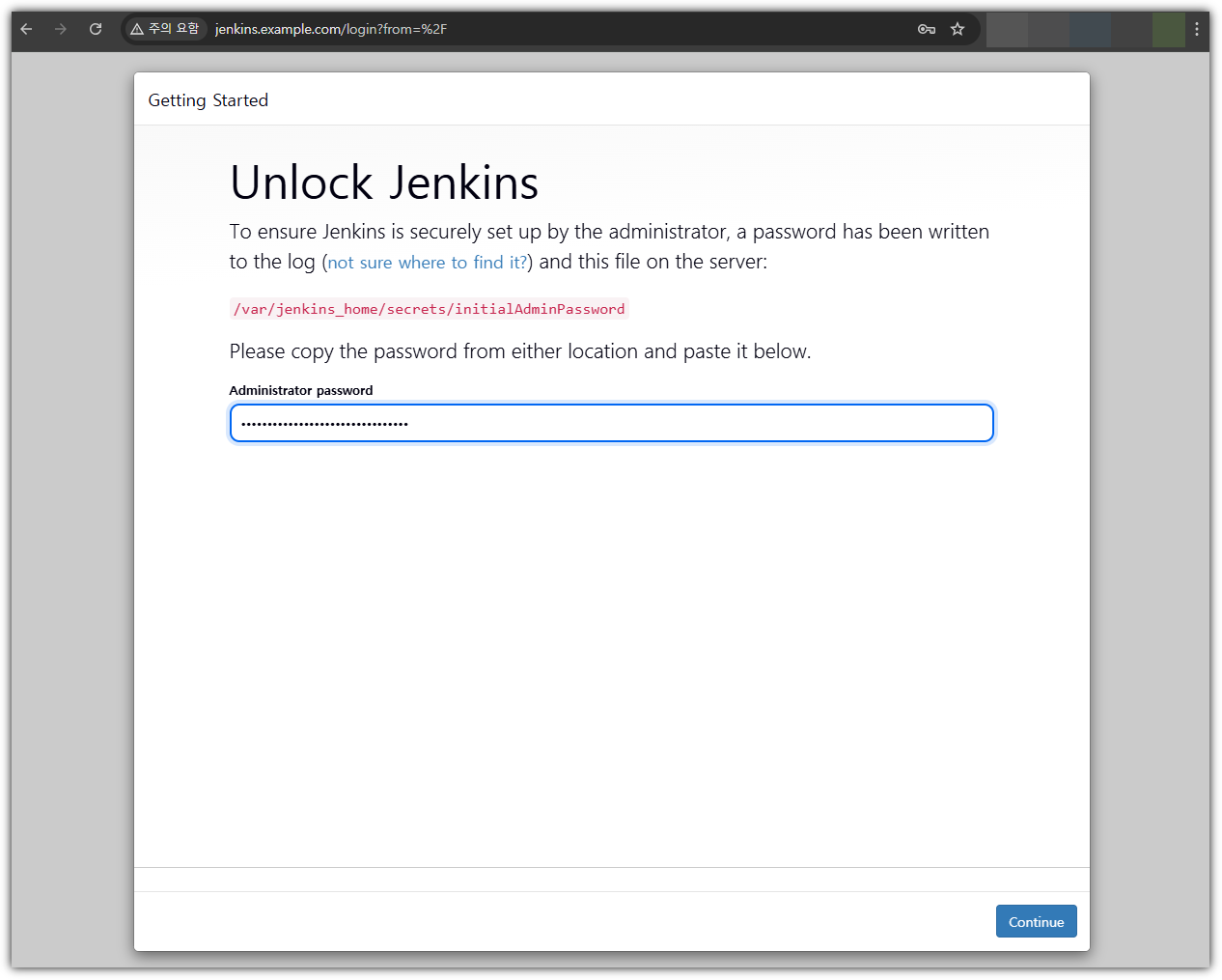Bookmark this page with the star icon
This screenshot has height=980, width=1222.
tap(958, 29)
